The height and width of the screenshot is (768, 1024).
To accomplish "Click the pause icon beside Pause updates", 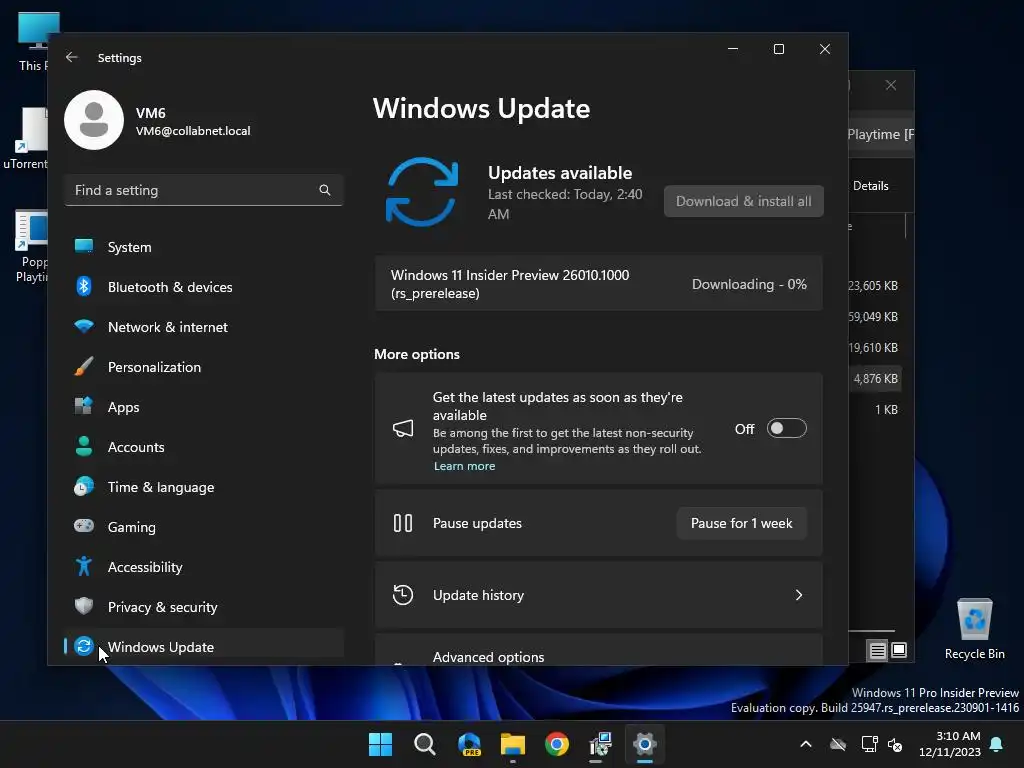I will click(403, 523).
